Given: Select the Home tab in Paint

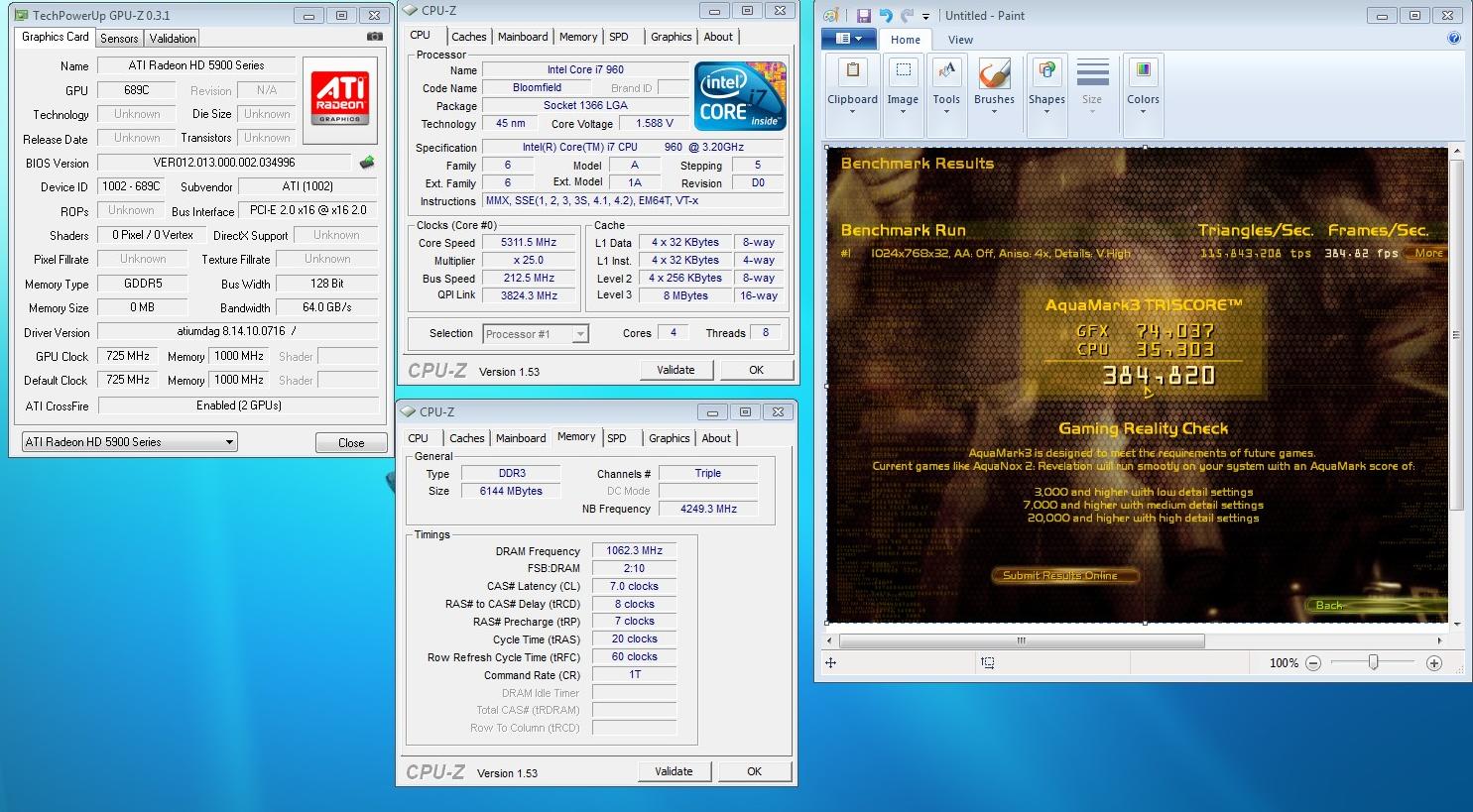Looking at the screenshot, I should (905, 40).
